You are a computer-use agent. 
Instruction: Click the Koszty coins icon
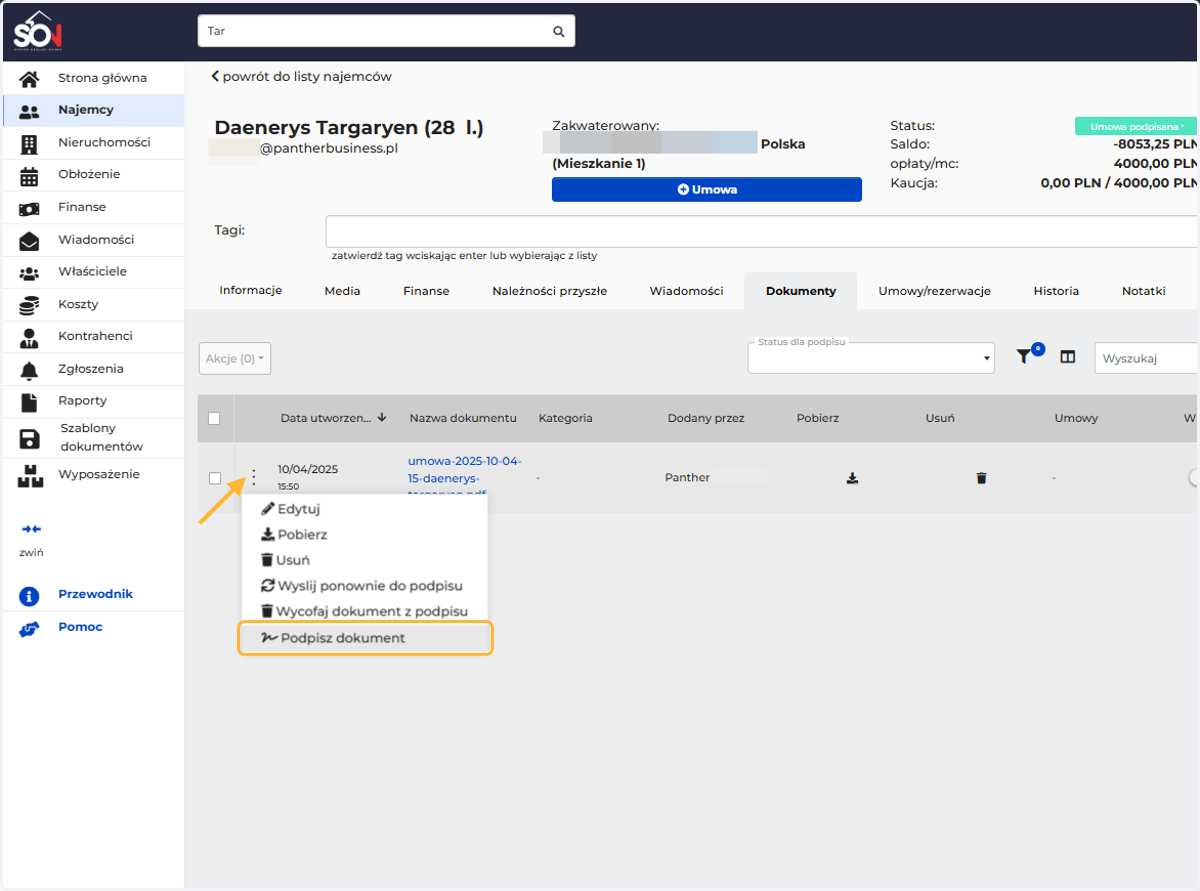29,305
